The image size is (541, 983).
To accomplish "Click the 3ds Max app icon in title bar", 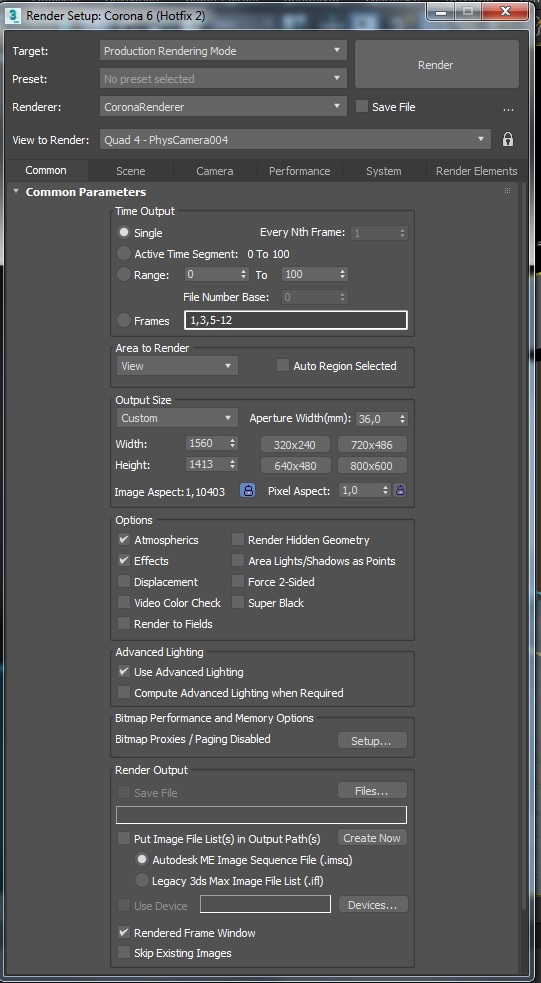I will click(x=14, y=15).
